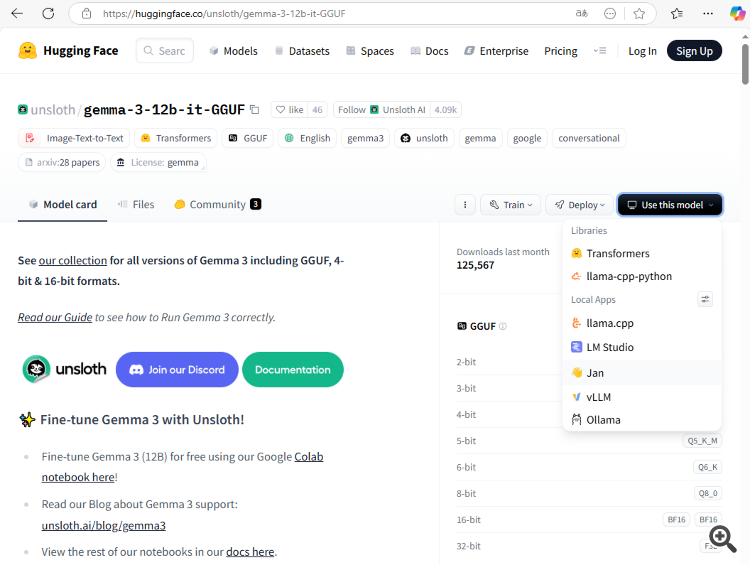Open the GGUF tag chip
Viewport: 750px width, 565px height.
tap(248, 138)
